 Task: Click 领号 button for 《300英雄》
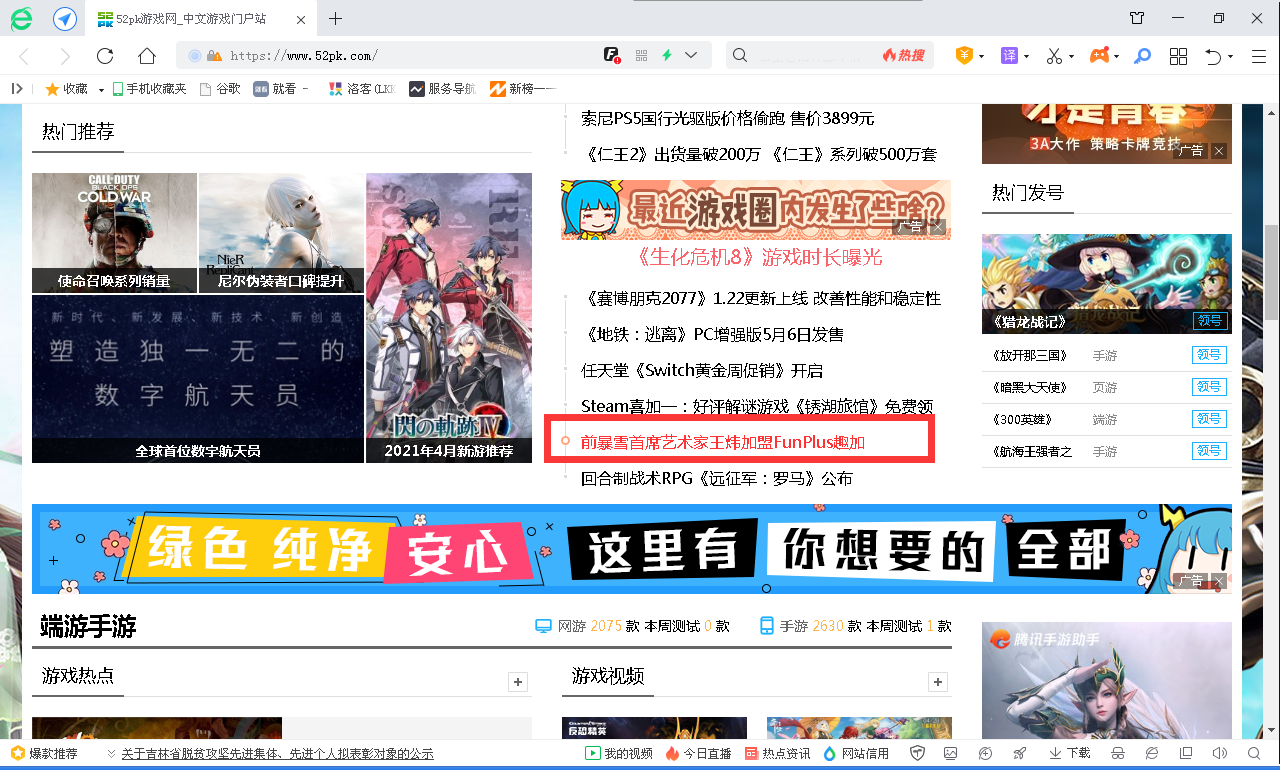click(x=1209, y=419)
